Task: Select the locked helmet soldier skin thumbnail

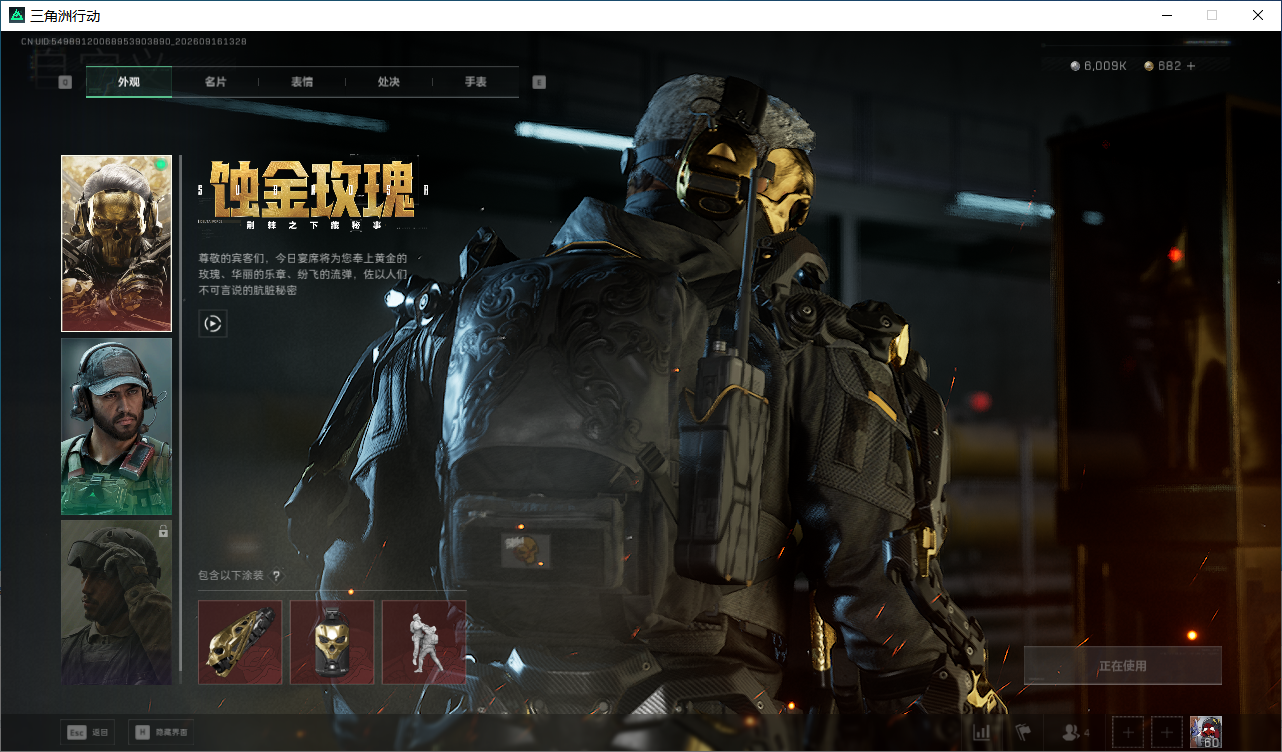Action: click(x=117, y=602)
